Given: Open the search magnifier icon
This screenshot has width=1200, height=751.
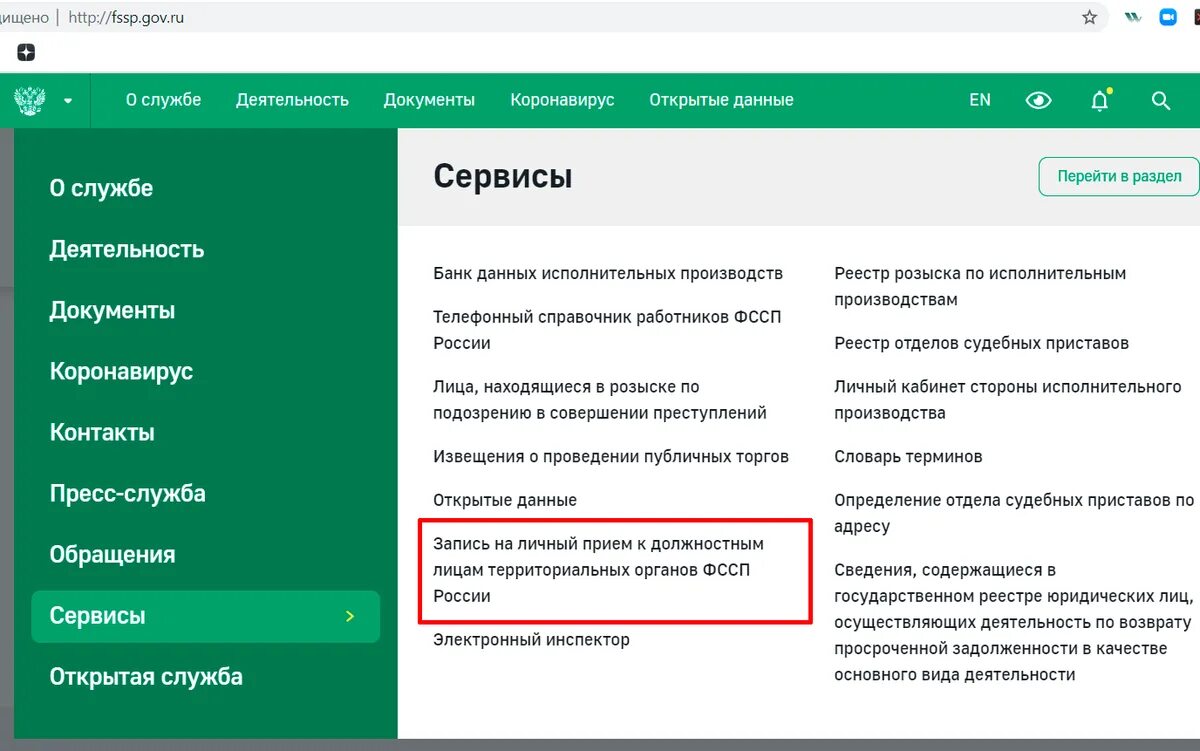Looking at the screenshot, I should click(1161, 100).
